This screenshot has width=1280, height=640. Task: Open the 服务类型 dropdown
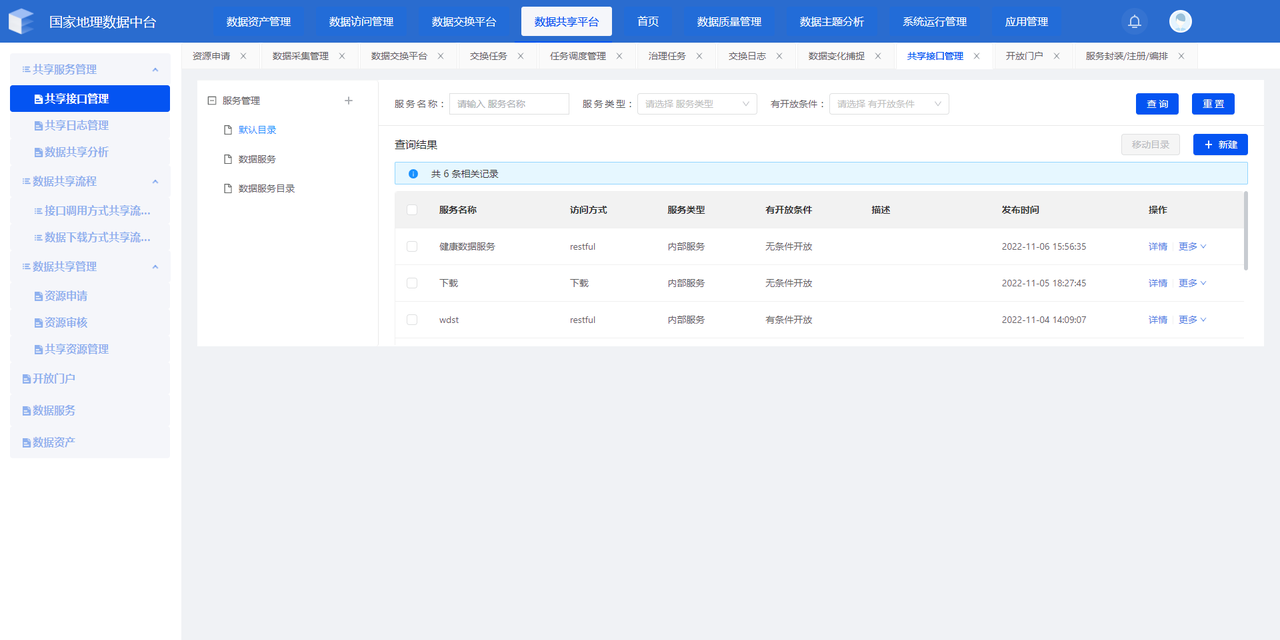pos(697,104)
